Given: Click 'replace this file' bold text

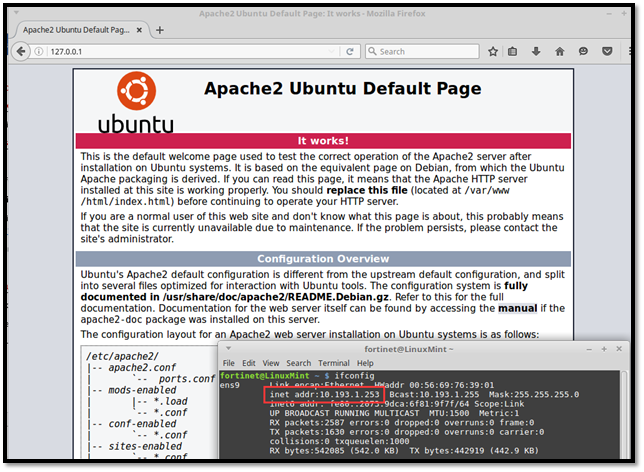Looking at the screenshot, I should pos(367,191).
